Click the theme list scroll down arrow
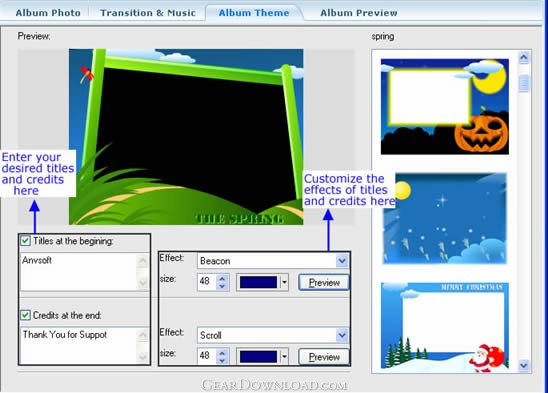The image size is (548, 393). (524, 365)
